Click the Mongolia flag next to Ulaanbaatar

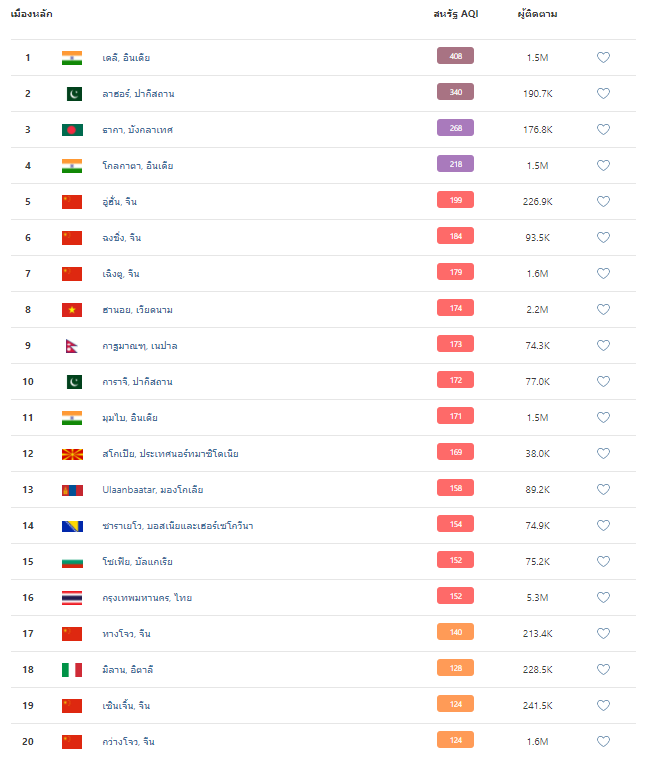[x=72, y=490]
